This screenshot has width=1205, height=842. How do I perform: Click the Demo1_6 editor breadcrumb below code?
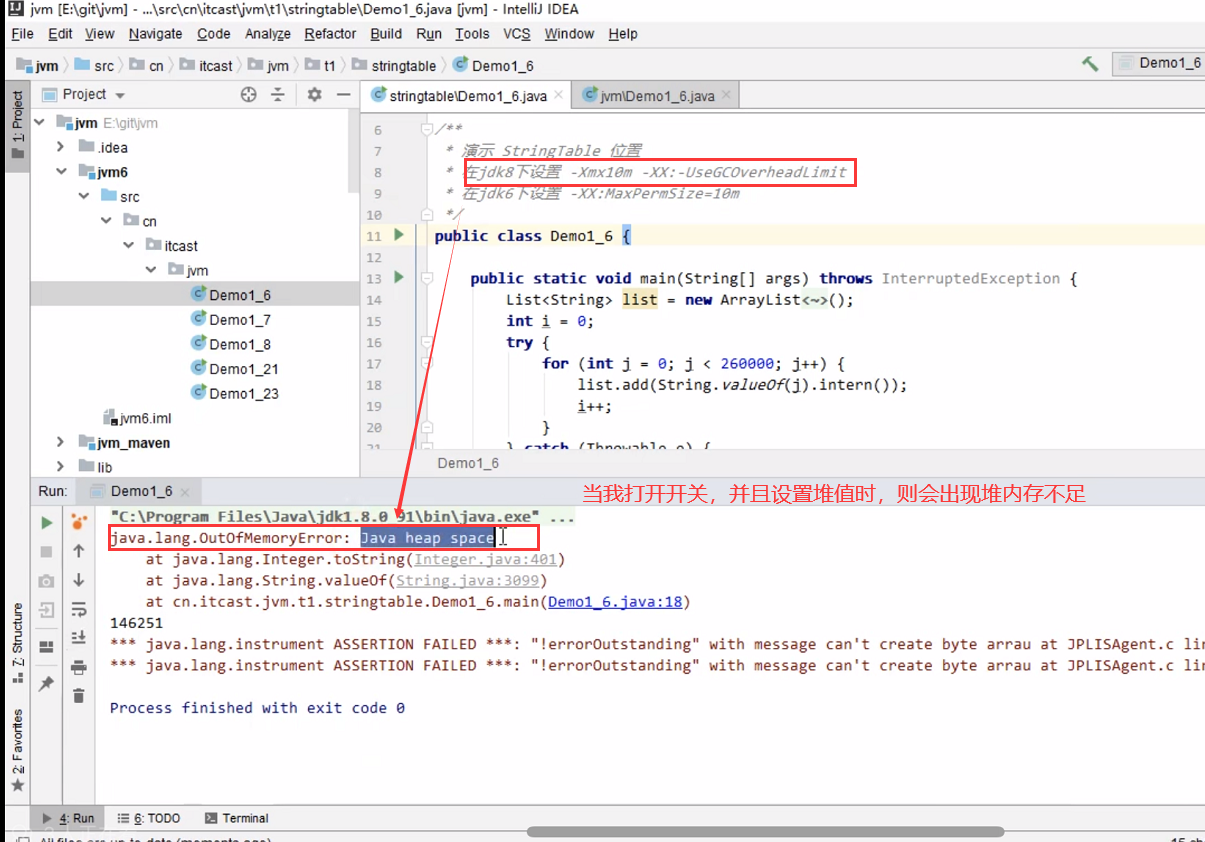click(x=468, y=463)
